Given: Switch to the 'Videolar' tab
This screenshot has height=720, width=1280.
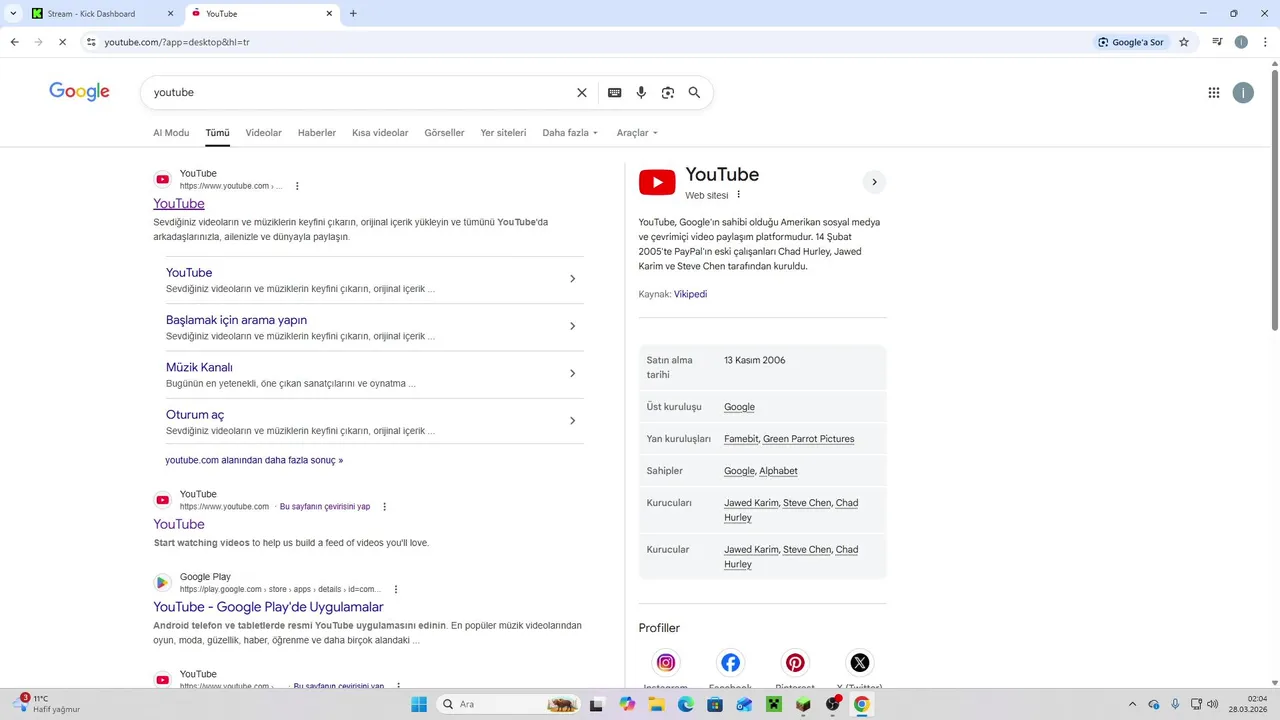Looking at the screenshot, I should click(x=263, y=132).
